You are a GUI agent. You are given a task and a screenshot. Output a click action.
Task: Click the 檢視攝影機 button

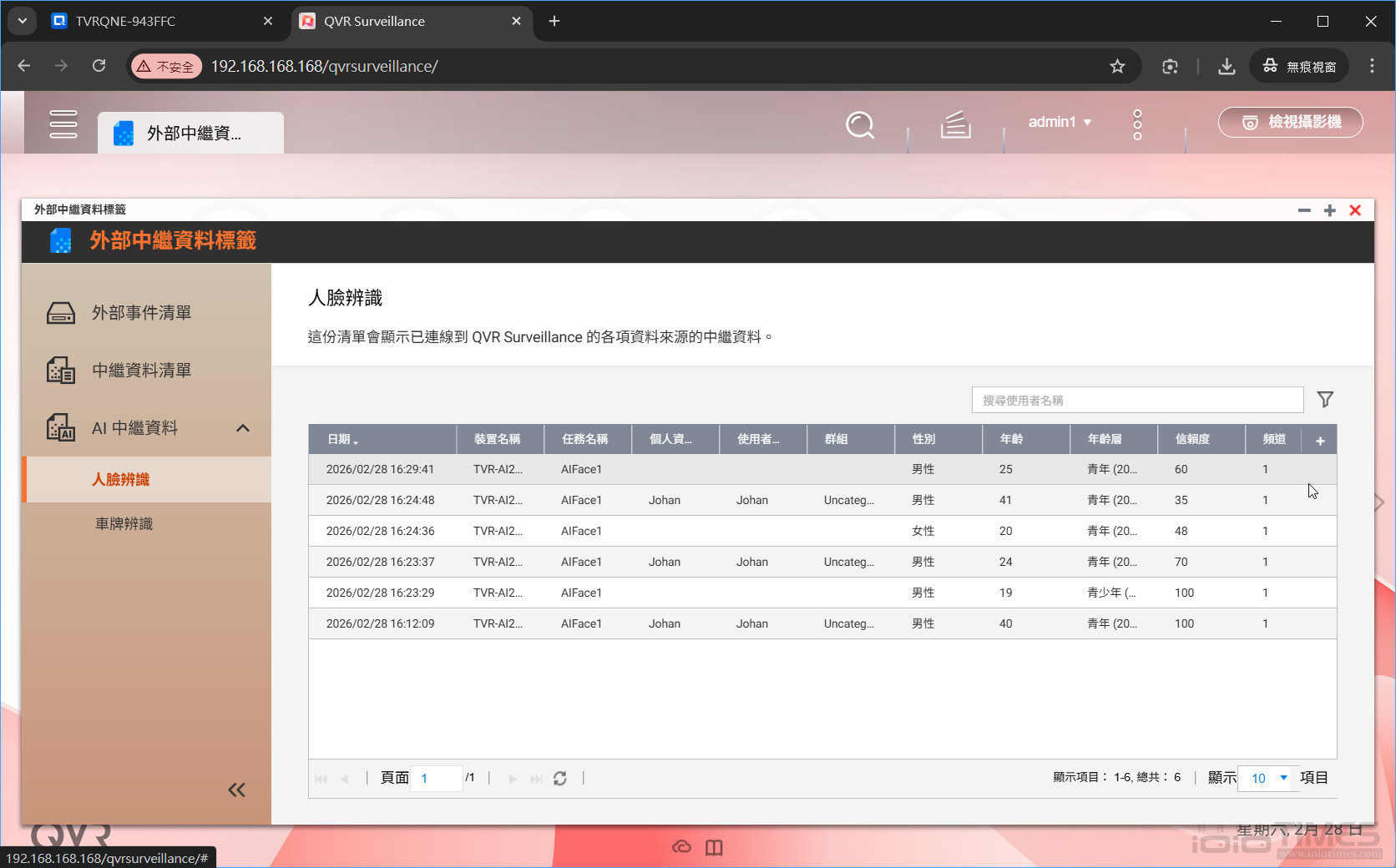point(1290,122)
